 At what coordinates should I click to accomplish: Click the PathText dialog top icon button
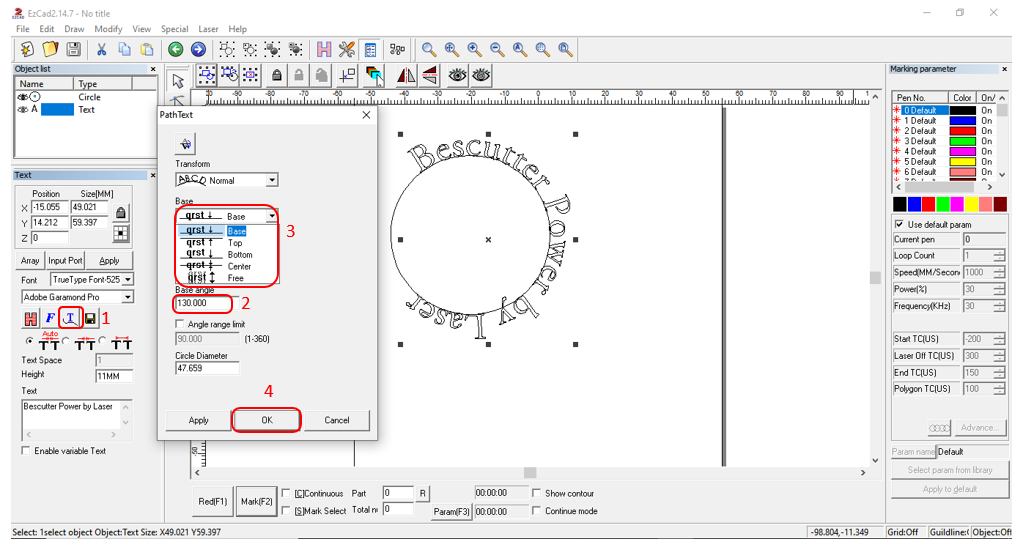point(185,144)
